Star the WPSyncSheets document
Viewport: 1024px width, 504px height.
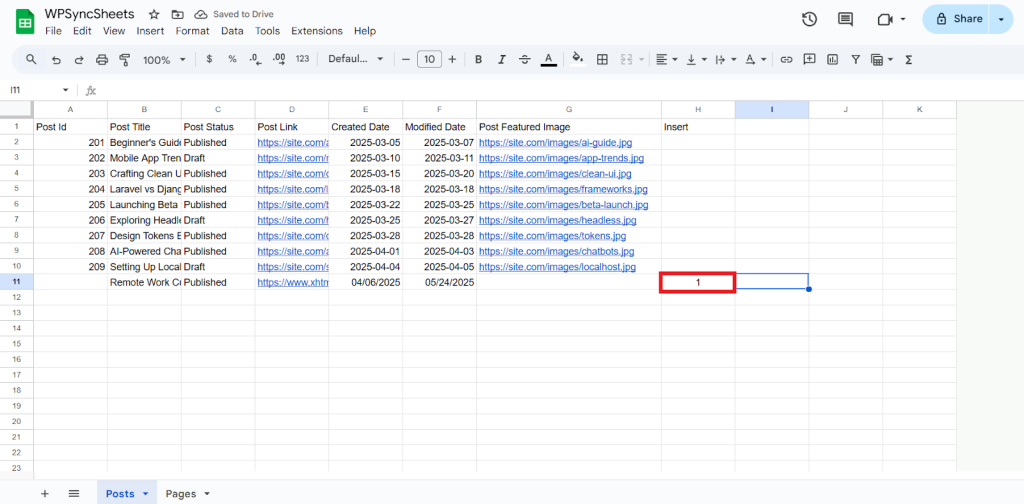point(153,14)
